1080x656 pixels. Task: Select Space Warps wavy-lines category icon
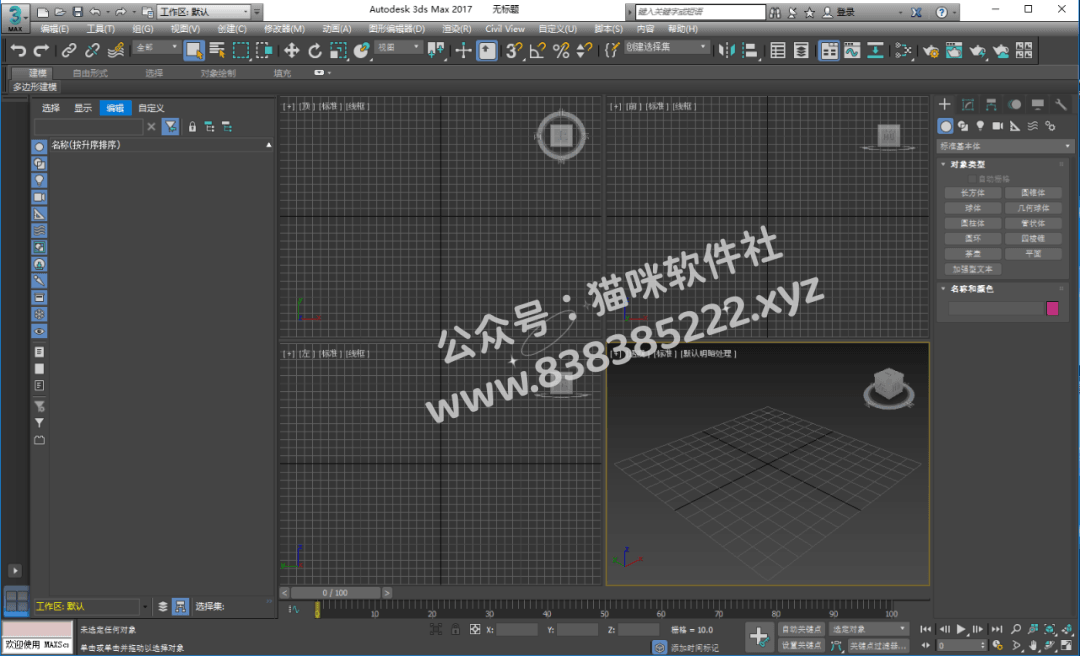1032,126
